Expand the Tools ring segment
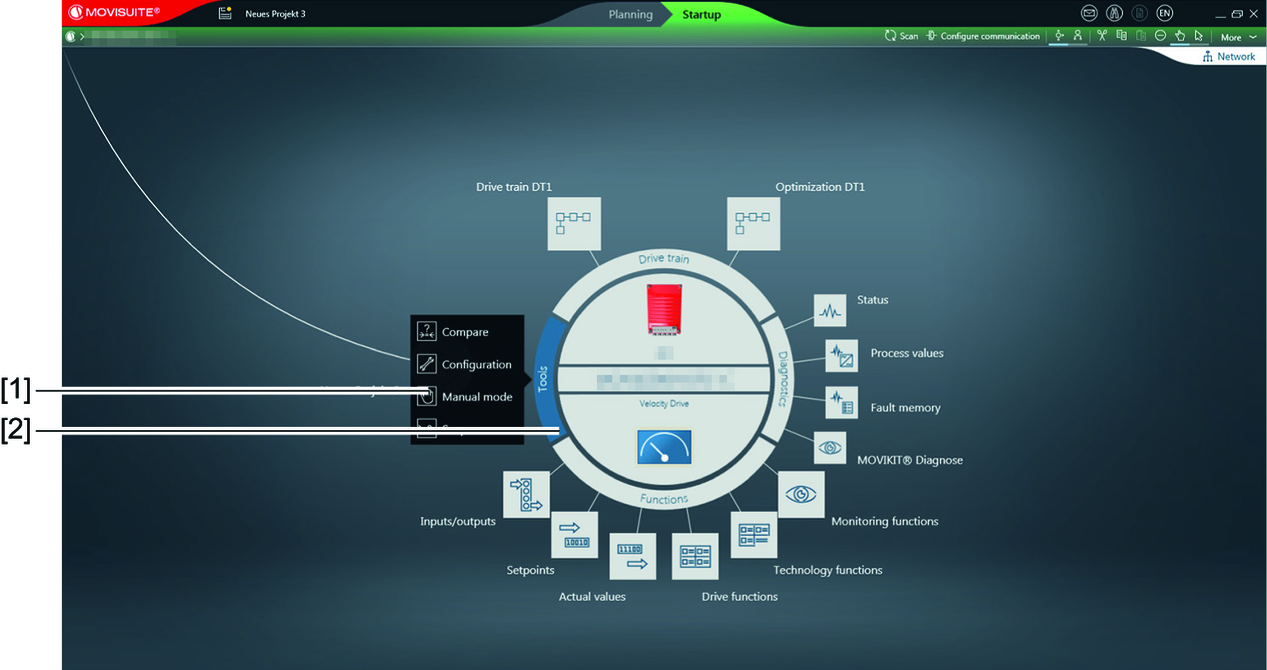1267x670 pixels. pos(545,378)
